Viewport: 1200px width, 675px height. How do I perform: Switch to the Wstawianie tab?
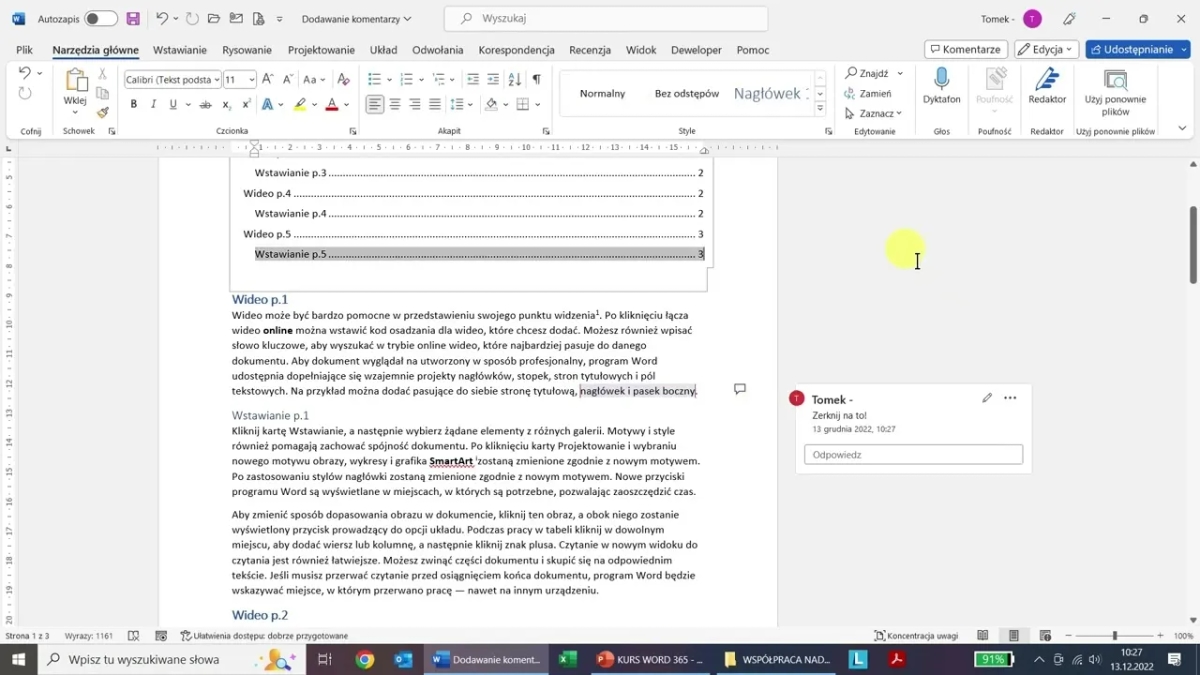179,50
